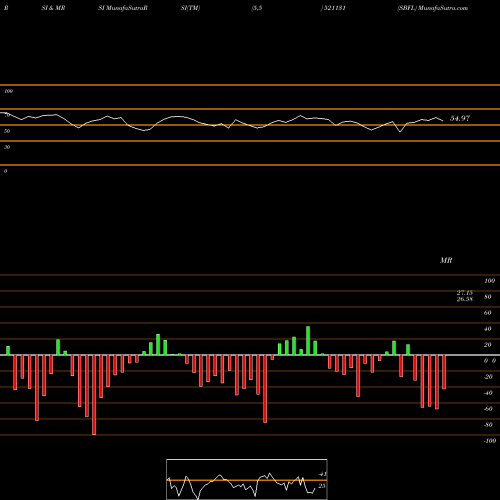The height and width of the screenshot is (500, 500).
Task: Click the 80 label on MR axis
Action: (x=488, y=296)
